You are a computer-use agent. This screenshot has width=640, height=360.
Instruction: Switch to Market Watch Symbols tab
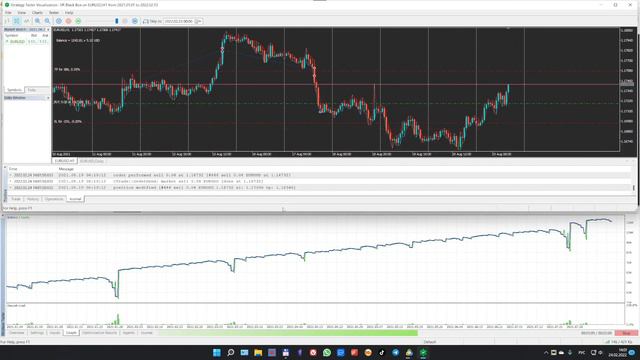pyautogui.click(x=14, y=90)
